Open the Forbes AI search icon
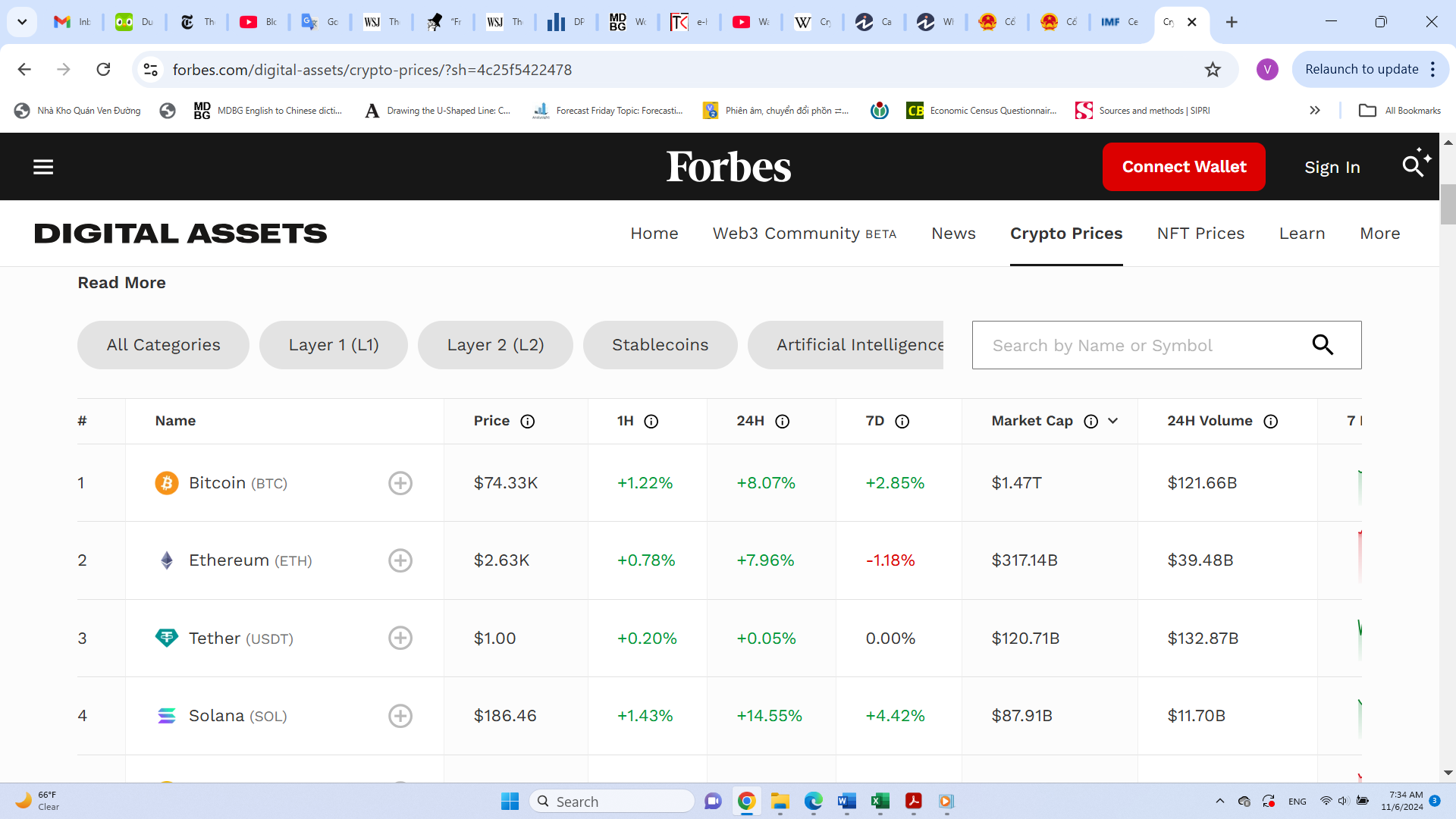The height and width of the screenshot is (819, 1456). point(1416,163)
